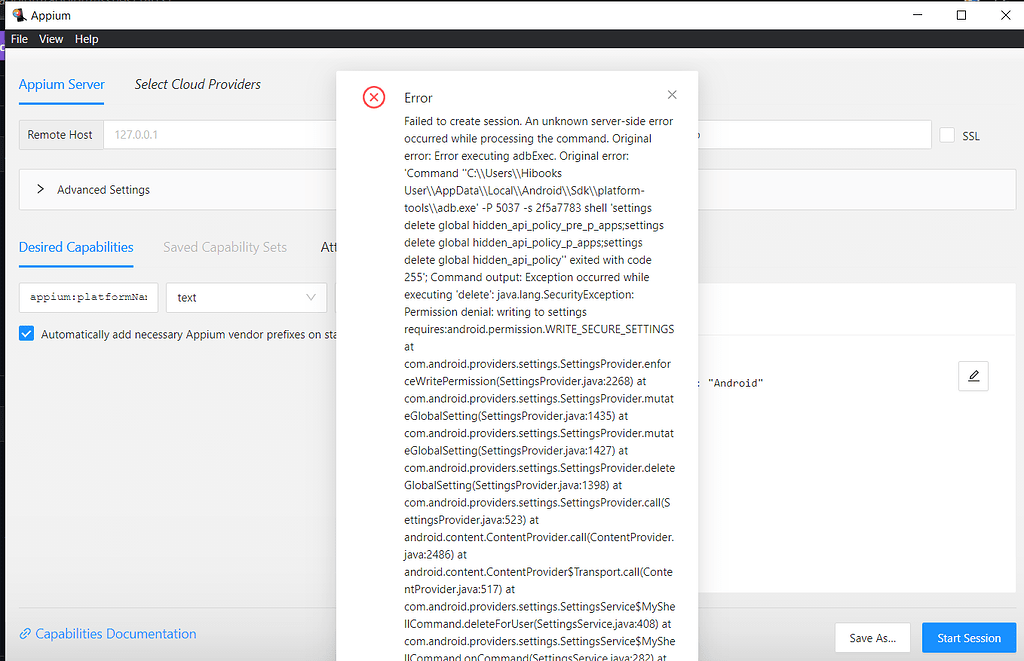The image size is (1024, 661).
Task: Close the Error dialog with the X icon
Action: (672, 95)
